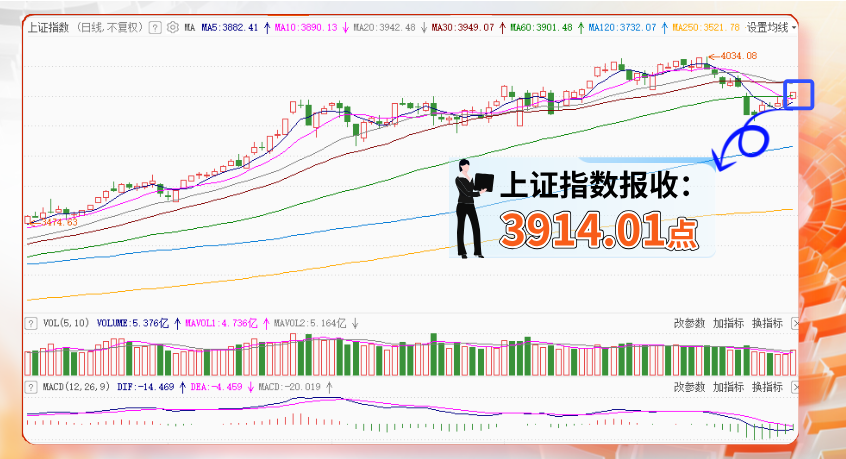Image resolution: width=846 pixels, height=459 pixels.
Task: Click 改参数 in the VOL panel
Action: 689,323
